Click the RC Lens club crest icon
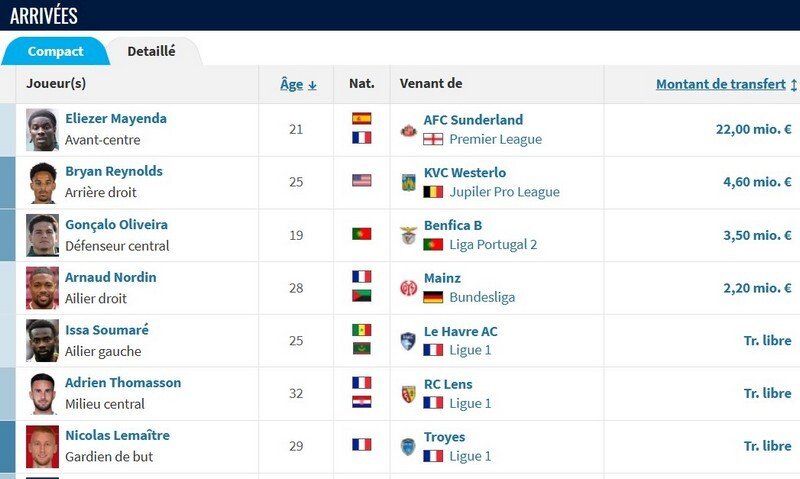 pyautogui.click(x=408, y=394)
